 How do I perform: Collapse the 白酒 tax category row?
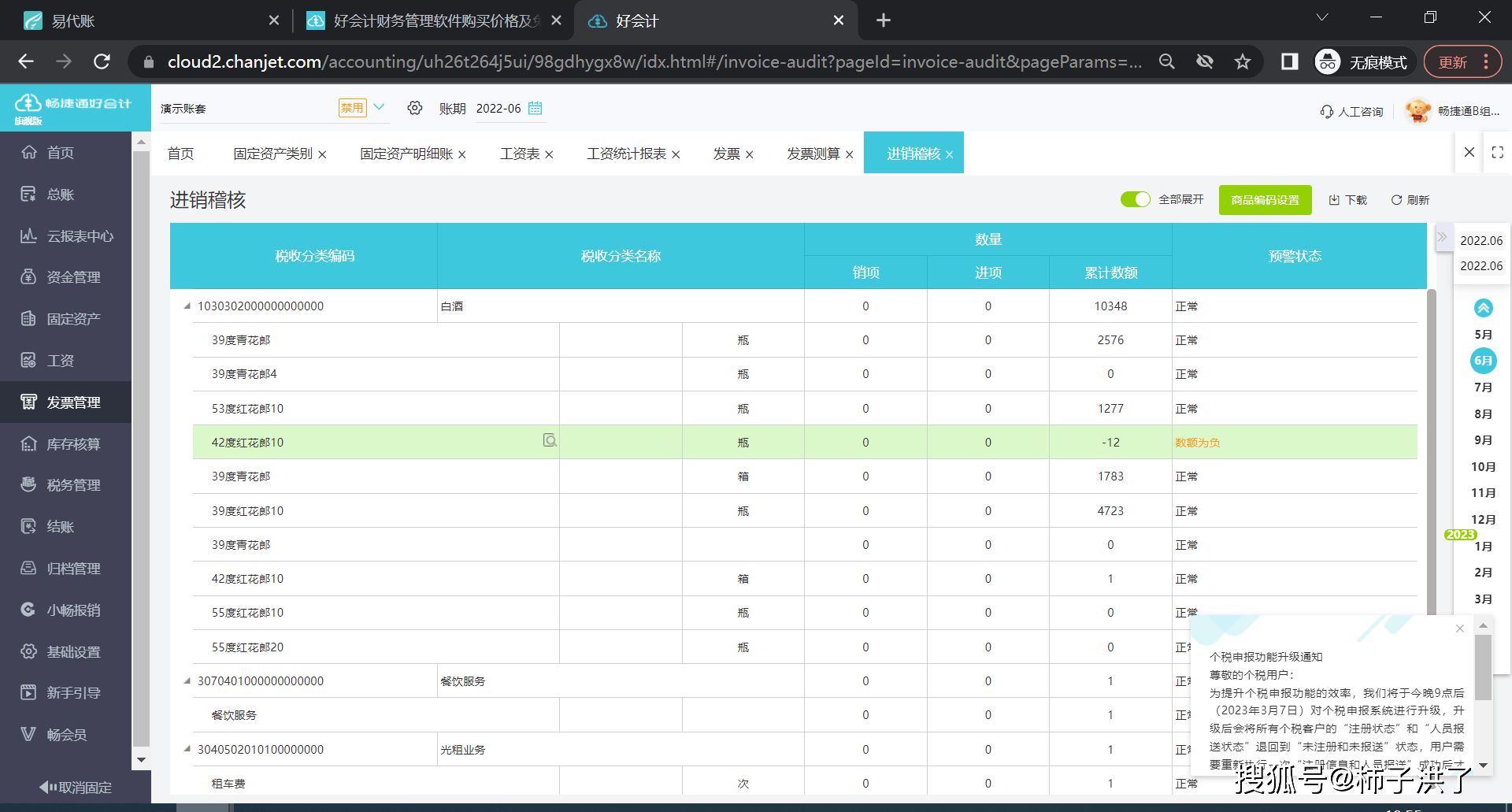(x=187, y=306)
